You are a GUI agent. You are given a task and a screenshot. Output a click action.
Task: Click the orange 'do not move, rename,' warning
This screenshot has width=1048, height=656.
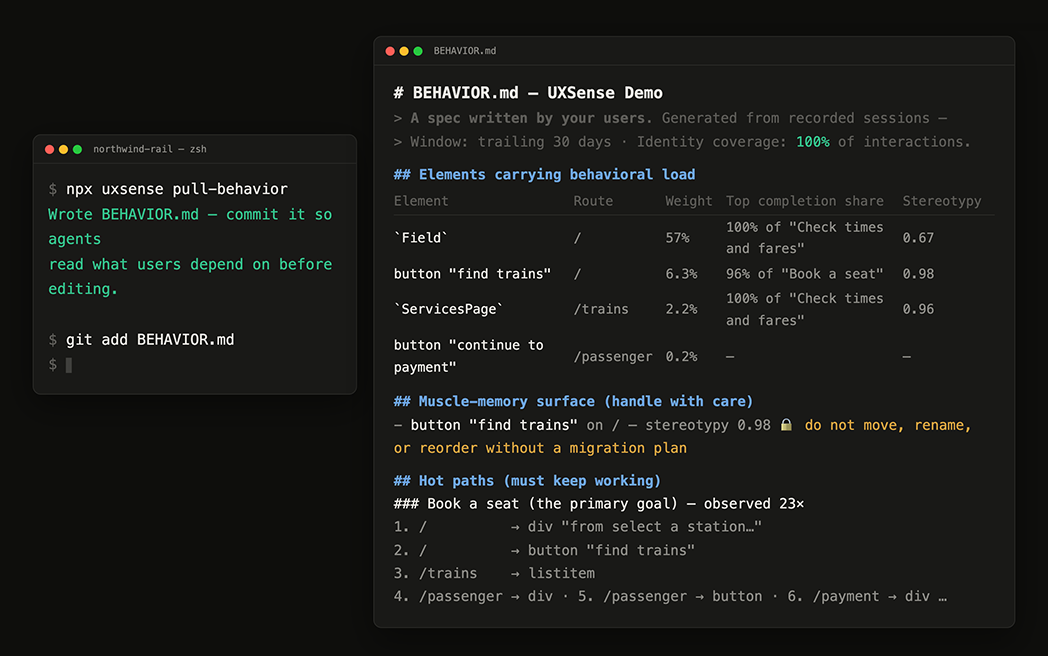pos(888,425)
